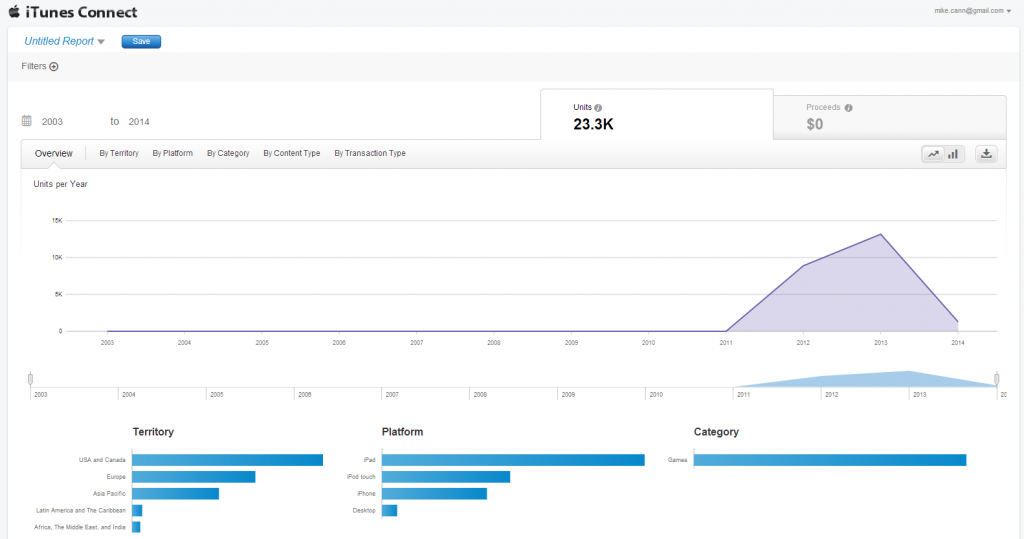Switch to line chart view
Viewport: 1024px width, 539px height.
(x=933, y=154)
